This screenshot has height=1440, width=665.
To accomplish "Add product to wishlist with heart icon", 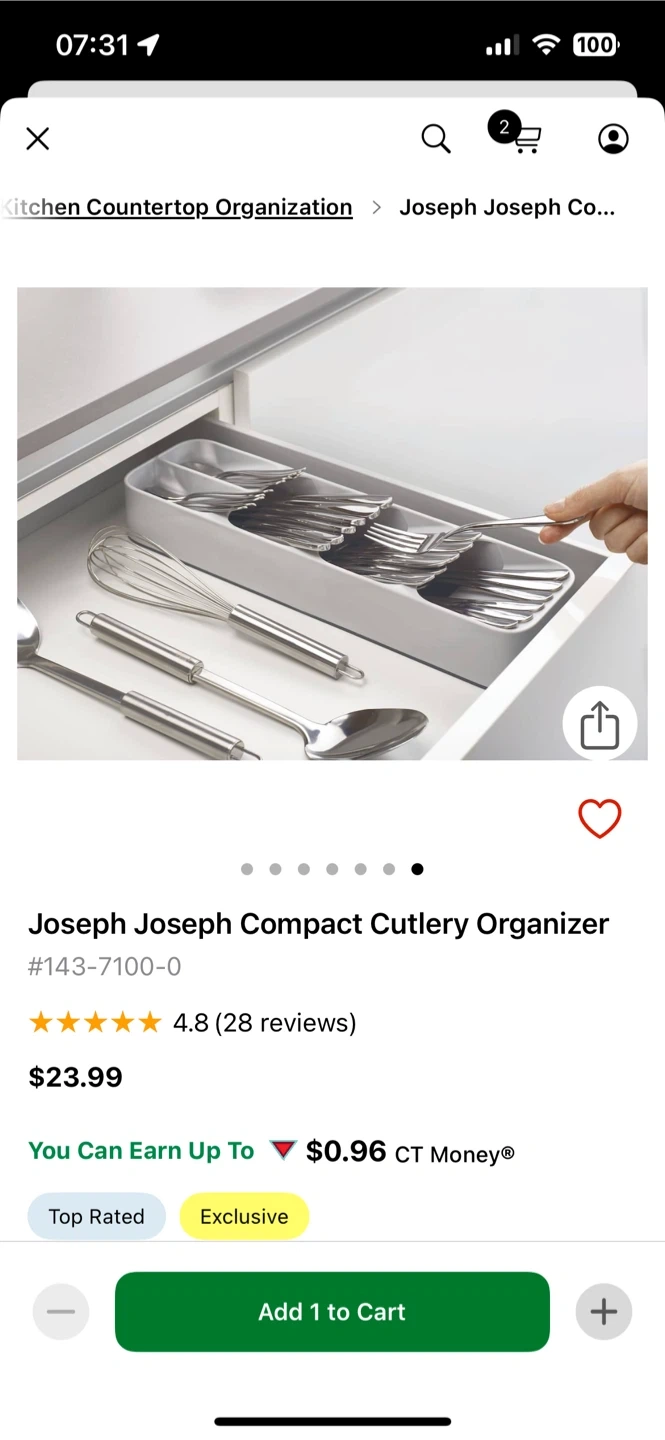I will (x=600, y=819).
